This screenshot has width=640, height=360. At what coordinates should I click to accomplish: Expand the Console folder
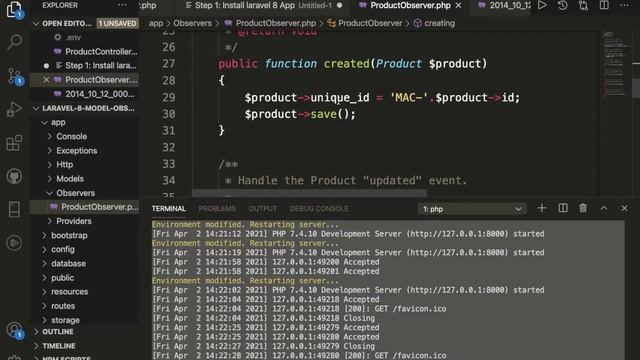(50, 136)
